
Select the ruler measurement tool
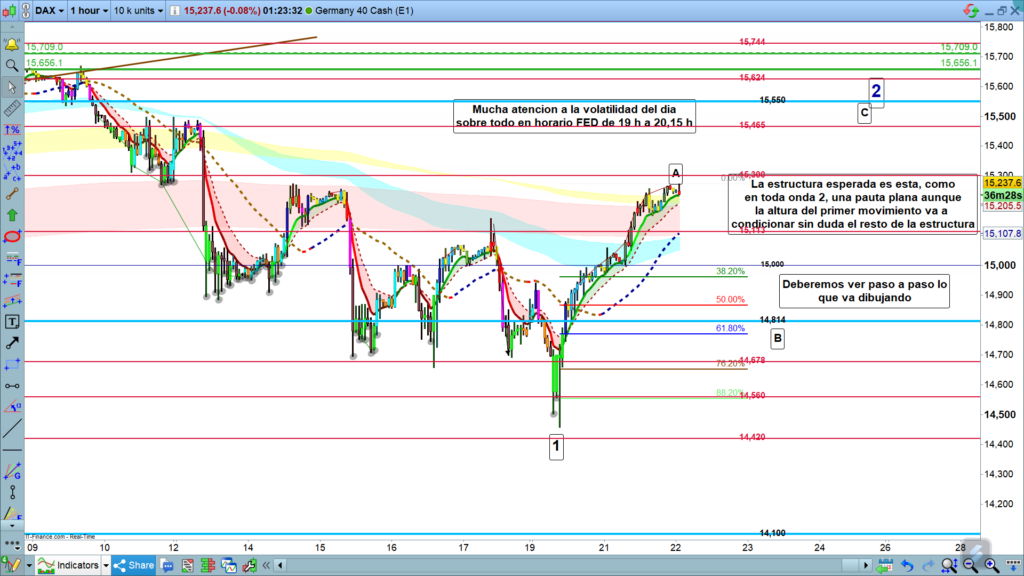12,108
